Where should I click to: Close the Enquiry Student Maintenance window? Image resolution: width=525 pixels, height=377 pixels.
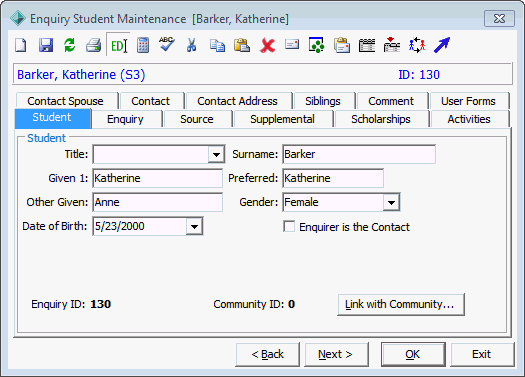[x=499, y=18]
